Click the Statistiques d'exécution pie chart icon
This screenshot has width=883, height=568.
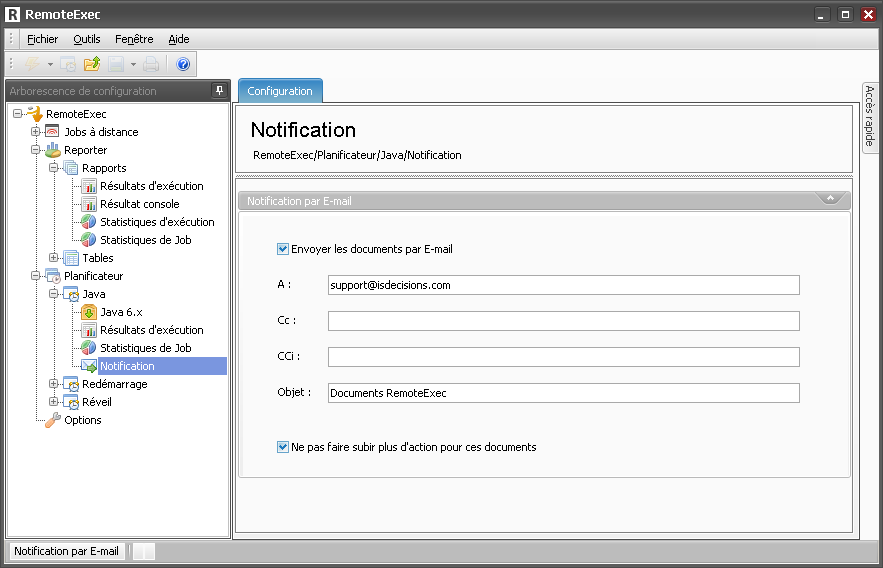(88, 222)
